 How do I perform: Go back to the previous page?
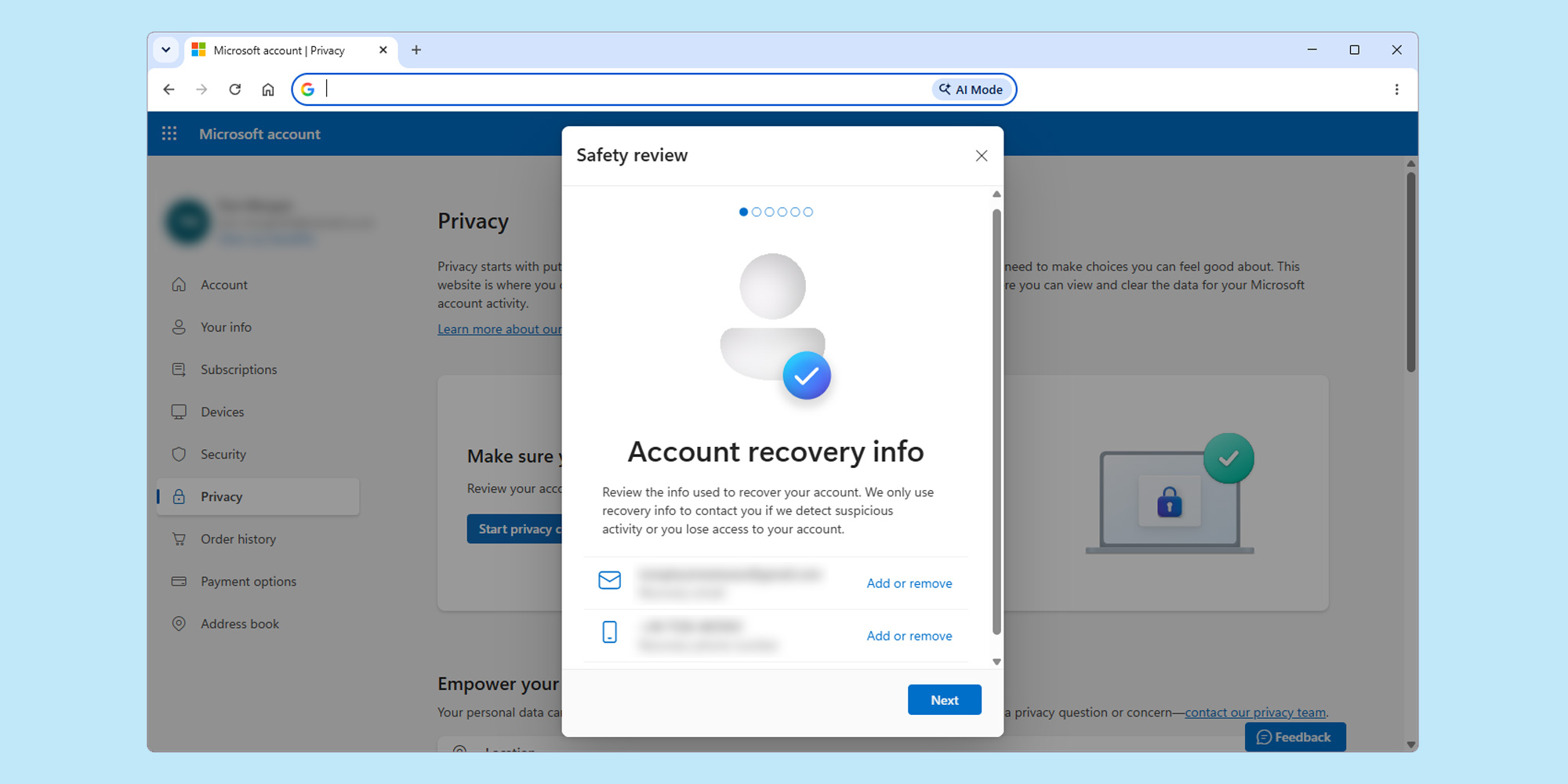point(169,89)
